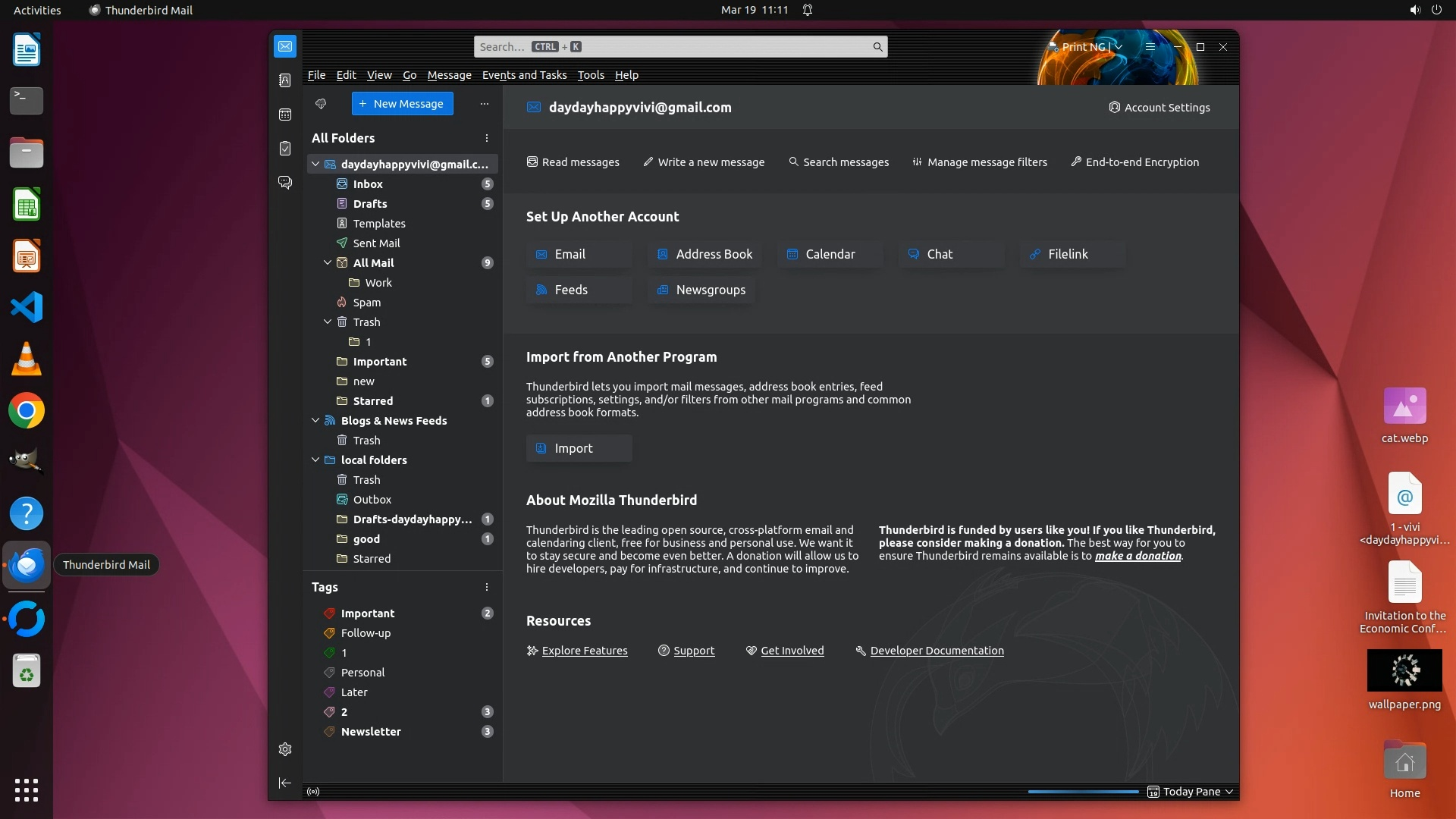Click the New Message button

click(402, 104)
